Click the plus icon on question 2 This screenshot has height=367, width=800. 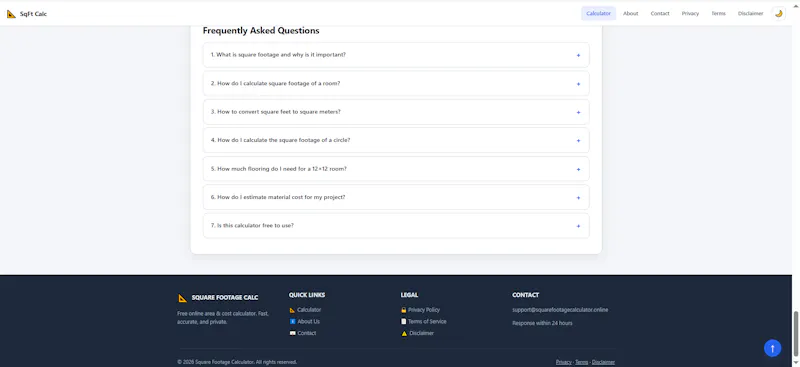[x=578, y=84]
